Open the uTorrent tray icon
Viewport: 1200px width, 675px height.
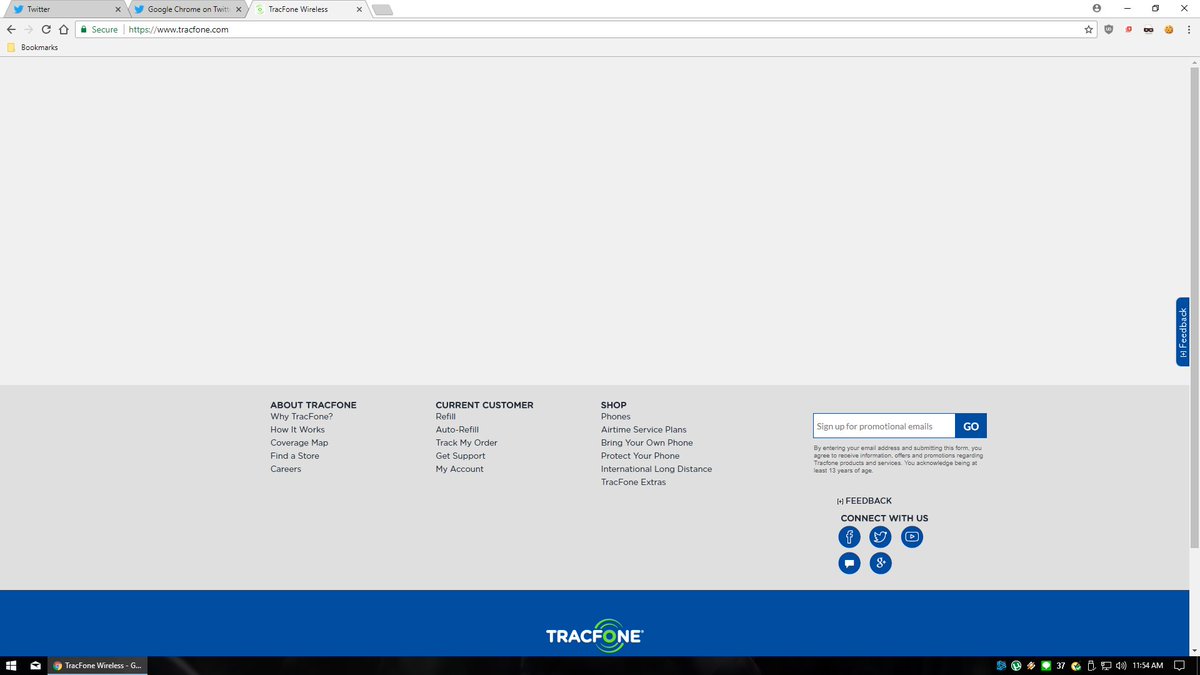point(1016,665)
